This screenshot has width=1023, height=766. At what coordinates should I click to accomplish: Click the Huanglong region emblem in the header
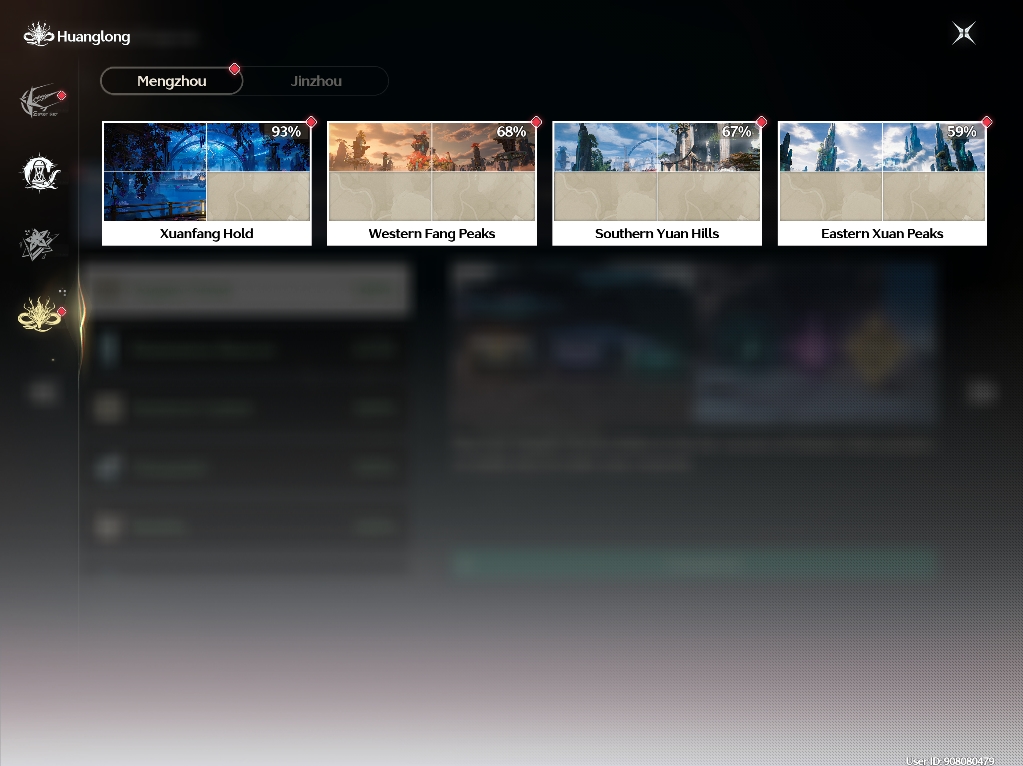[38, 35]
